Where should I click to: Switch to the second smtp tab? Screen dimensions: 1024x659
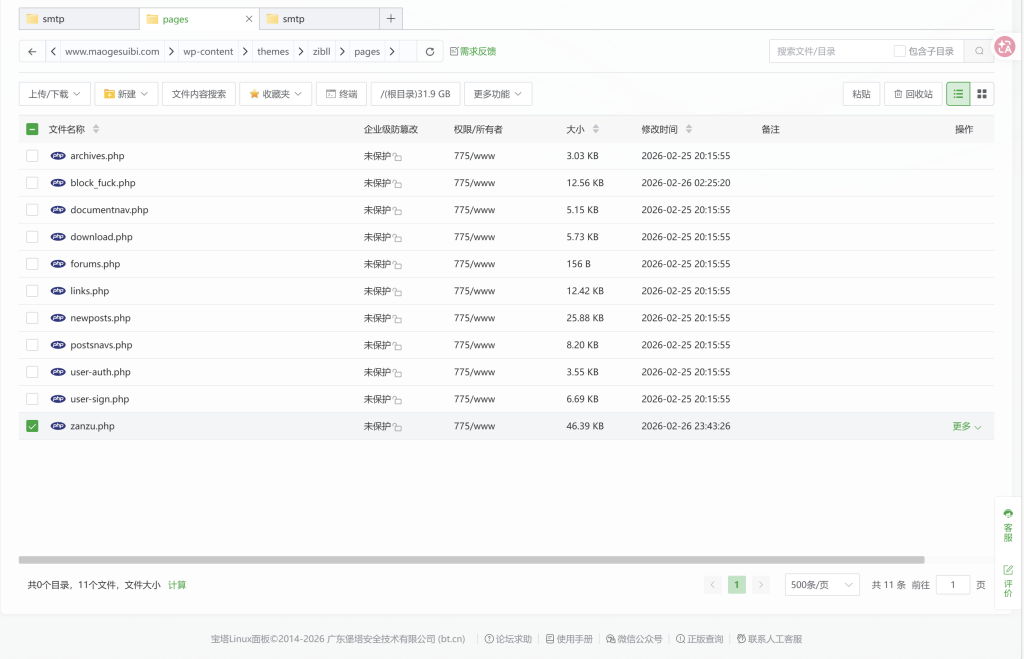[319, 19]
